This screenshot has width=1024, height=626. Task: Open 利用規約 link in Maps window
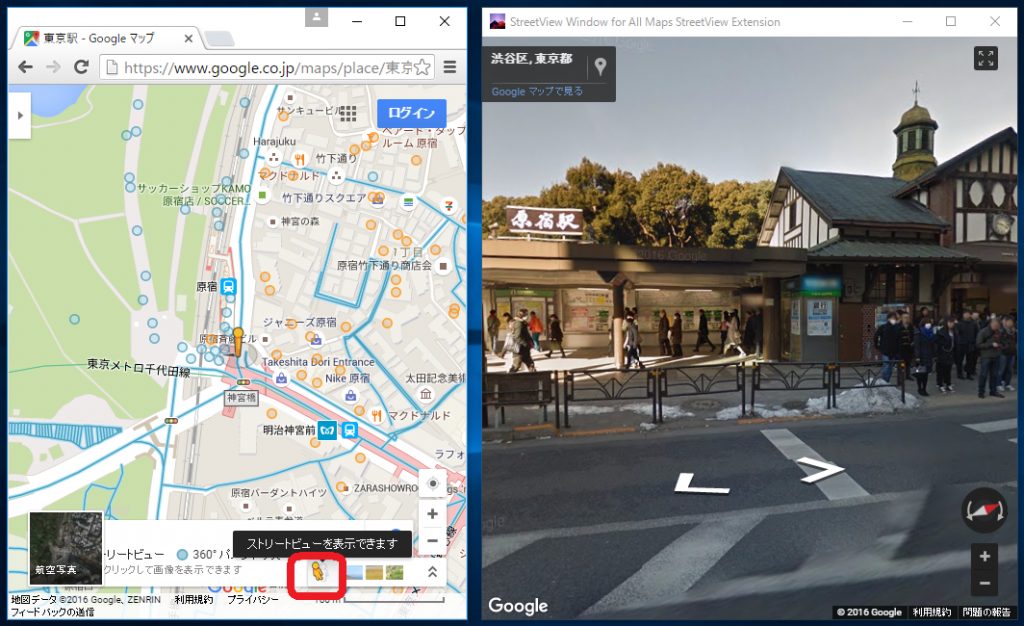tap(194, 599)
